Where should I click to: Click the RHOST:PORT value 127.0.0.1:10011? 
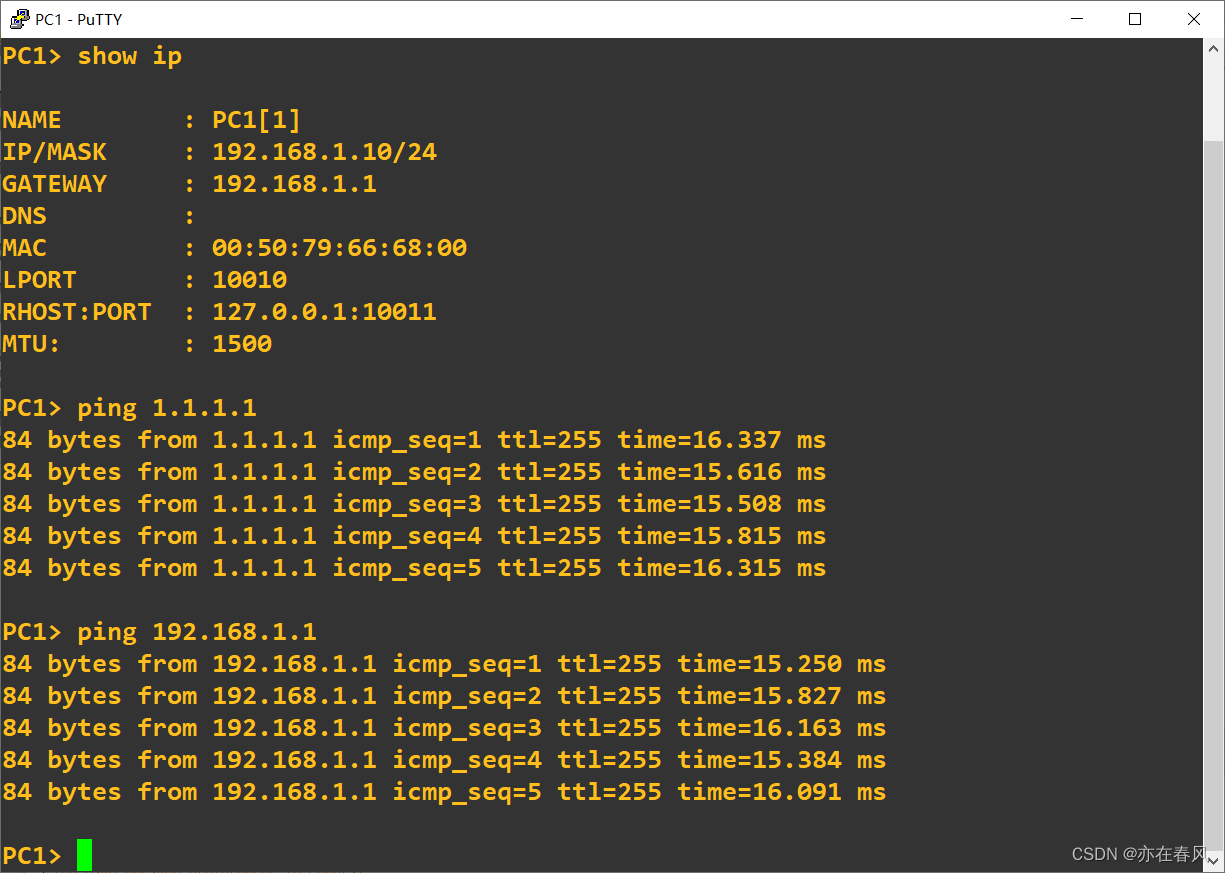point(324,312)
